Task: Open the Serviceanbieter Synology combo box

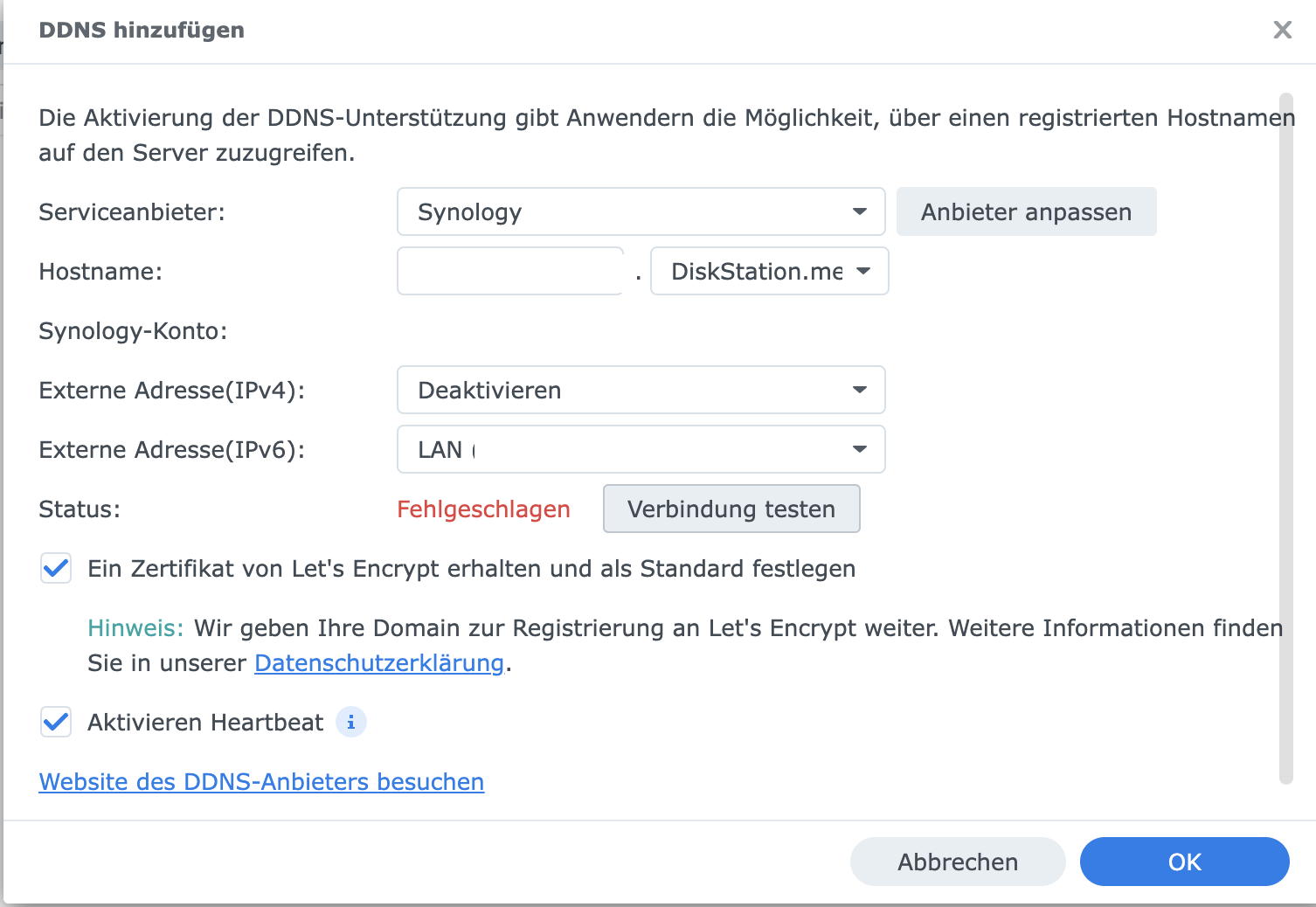Action: point(641,212)
